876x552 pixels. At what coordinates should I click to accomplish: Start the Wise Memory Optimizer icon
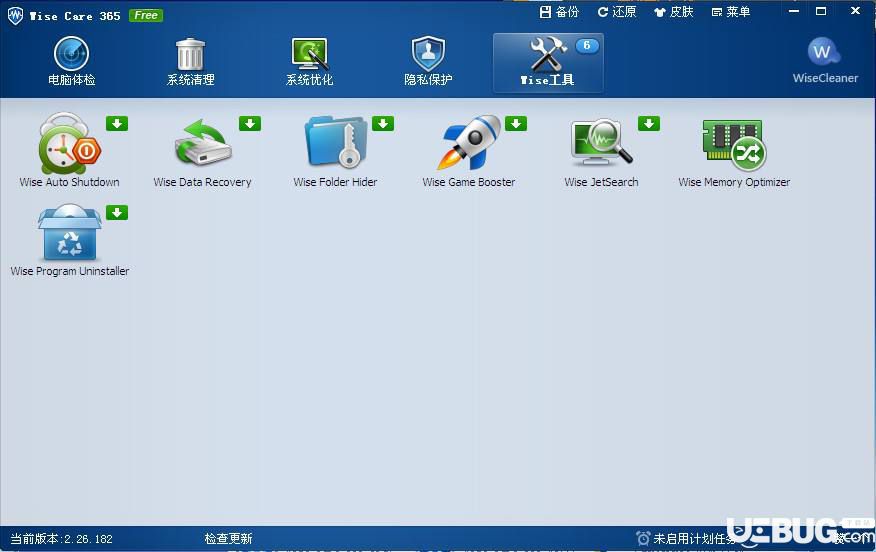(x=734, y=145)
